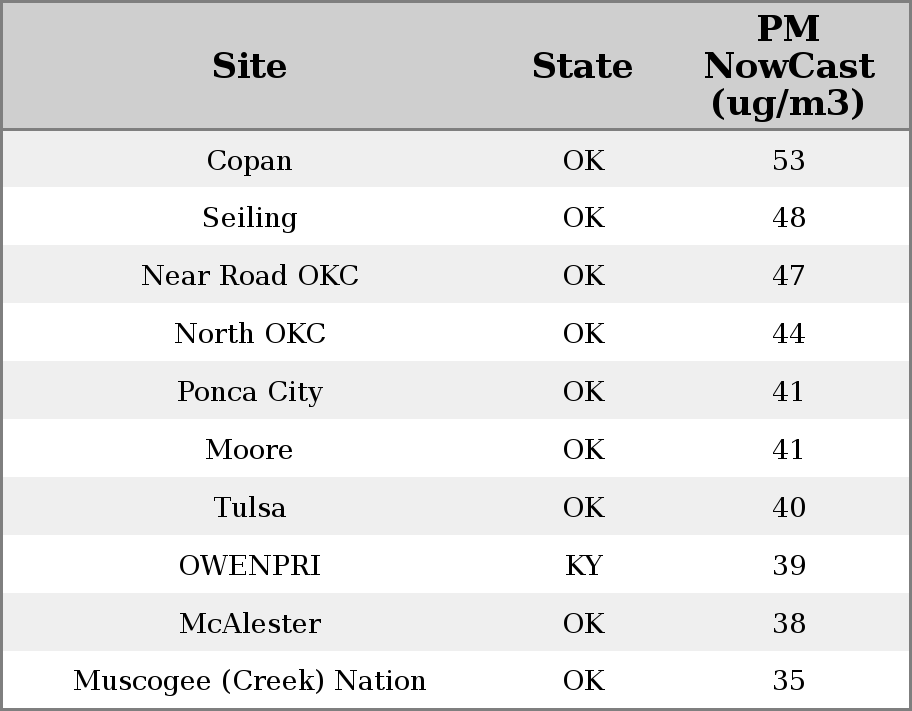Select the Tulsa site cell
912x711 pixels.
(249, 508)
